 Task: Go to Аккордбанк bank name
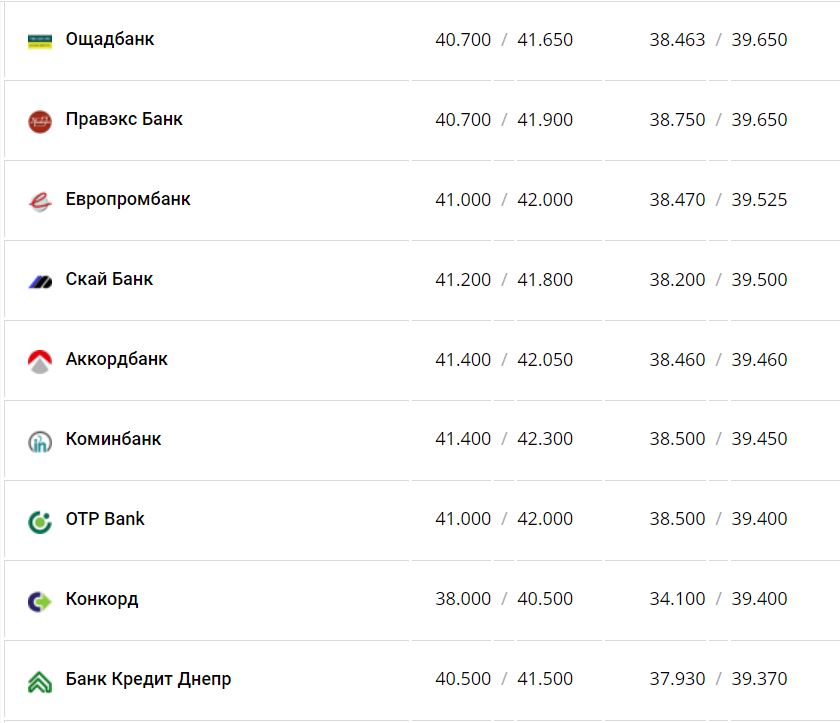tap(117, 359)
